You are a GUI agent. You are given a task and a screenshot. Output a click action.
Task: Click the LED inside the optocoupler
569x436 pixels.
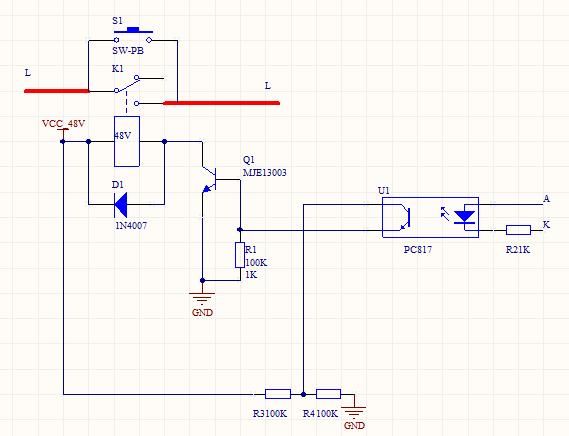pos(464,217)
